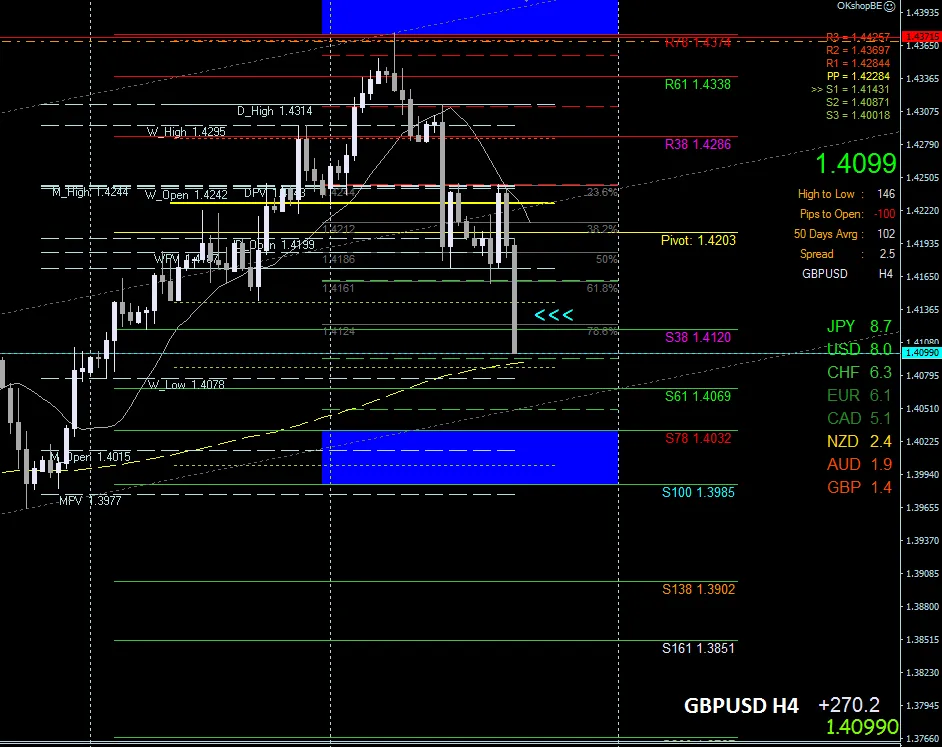The image size is (942, 747).
Task: Click the EUR 6.1 strength row
Action: pyautogui.click(x=859, y=395)
